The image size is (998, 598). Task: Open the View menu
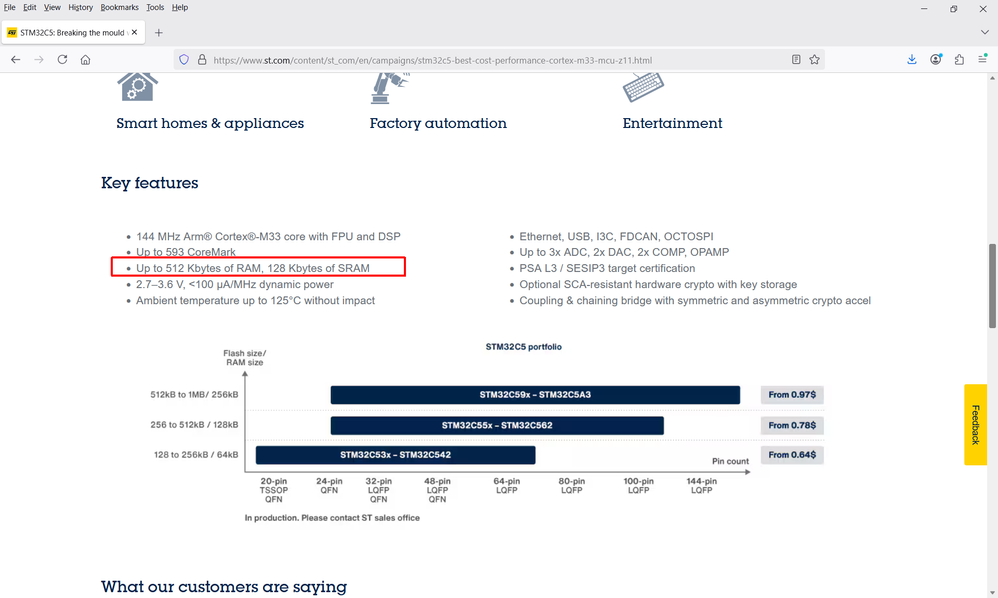click(52, 8)
